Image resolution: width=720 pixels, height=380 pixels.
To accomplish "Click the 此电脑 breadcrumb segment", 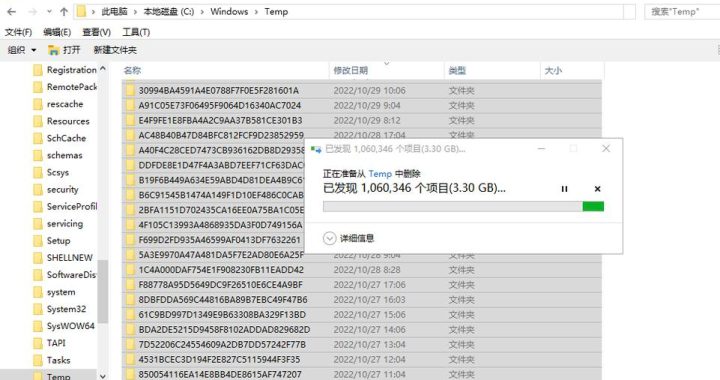I will [114, 12].
